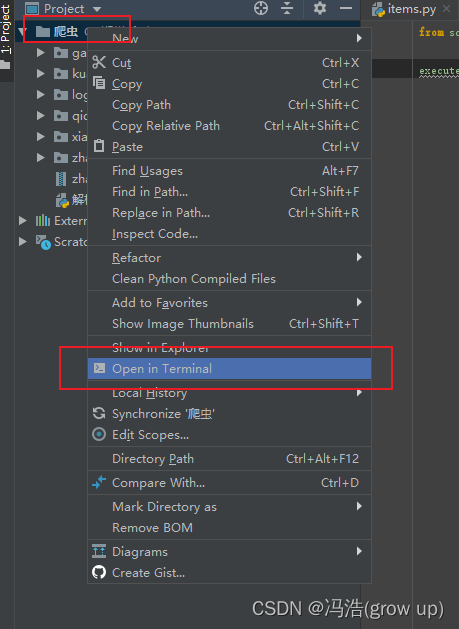The height and width of the screenshot is (629, 459).
Task: Click the locate/scroll-from-source crosshair icon
Action: [261, 8]
